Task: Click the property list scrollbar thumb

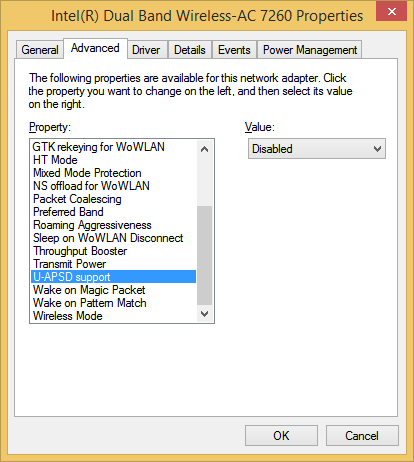Action: point(205,255)
